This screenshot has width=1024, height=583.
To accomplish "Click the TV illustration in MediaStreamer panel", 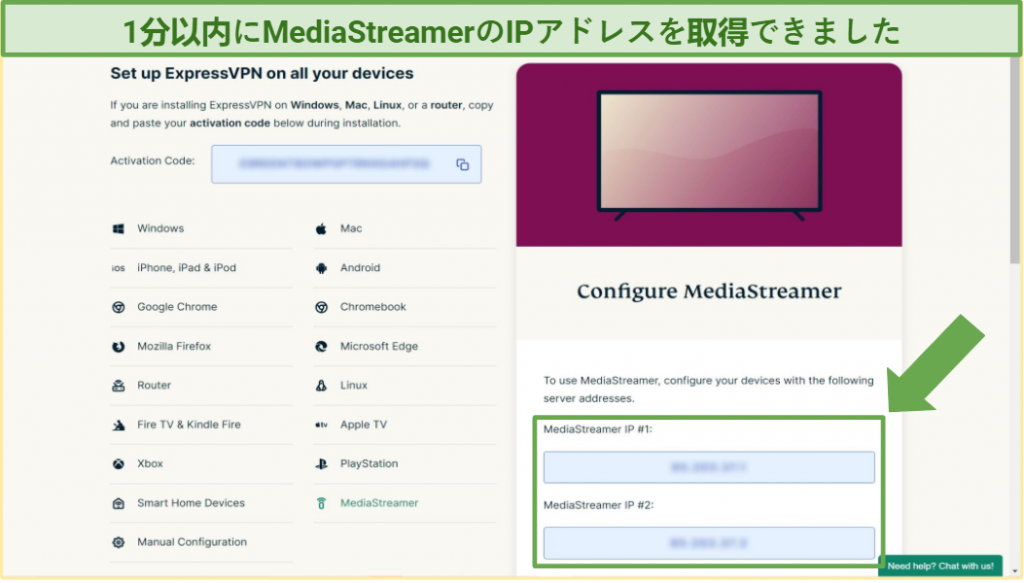I will click(709, 155).
